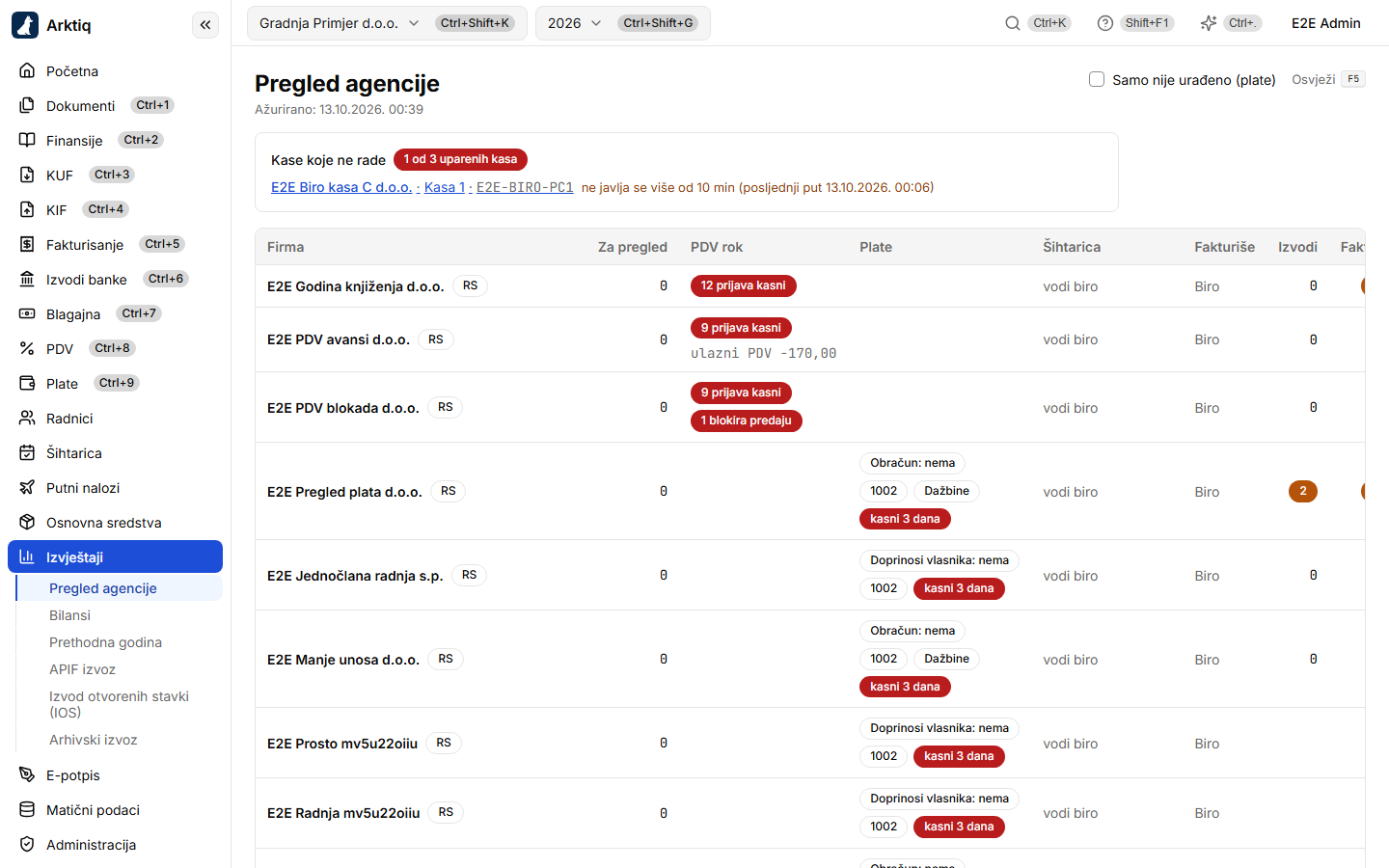Viewport: 1389px width, 868px height.
Task: Click the E-potpis pen icon
Action: [27, 775]
